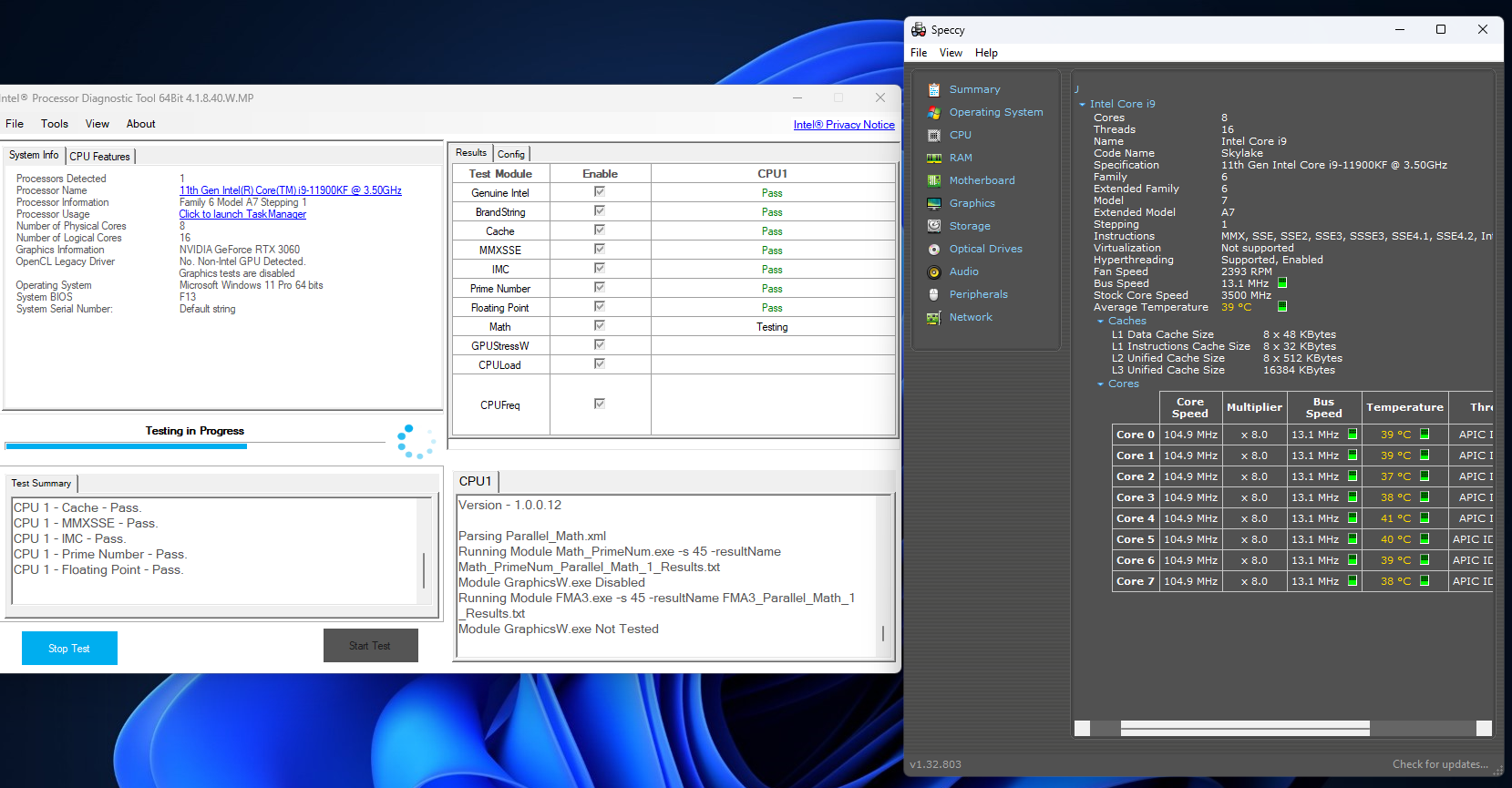Click the CPU chip icon in Speccy

point(934,135)
